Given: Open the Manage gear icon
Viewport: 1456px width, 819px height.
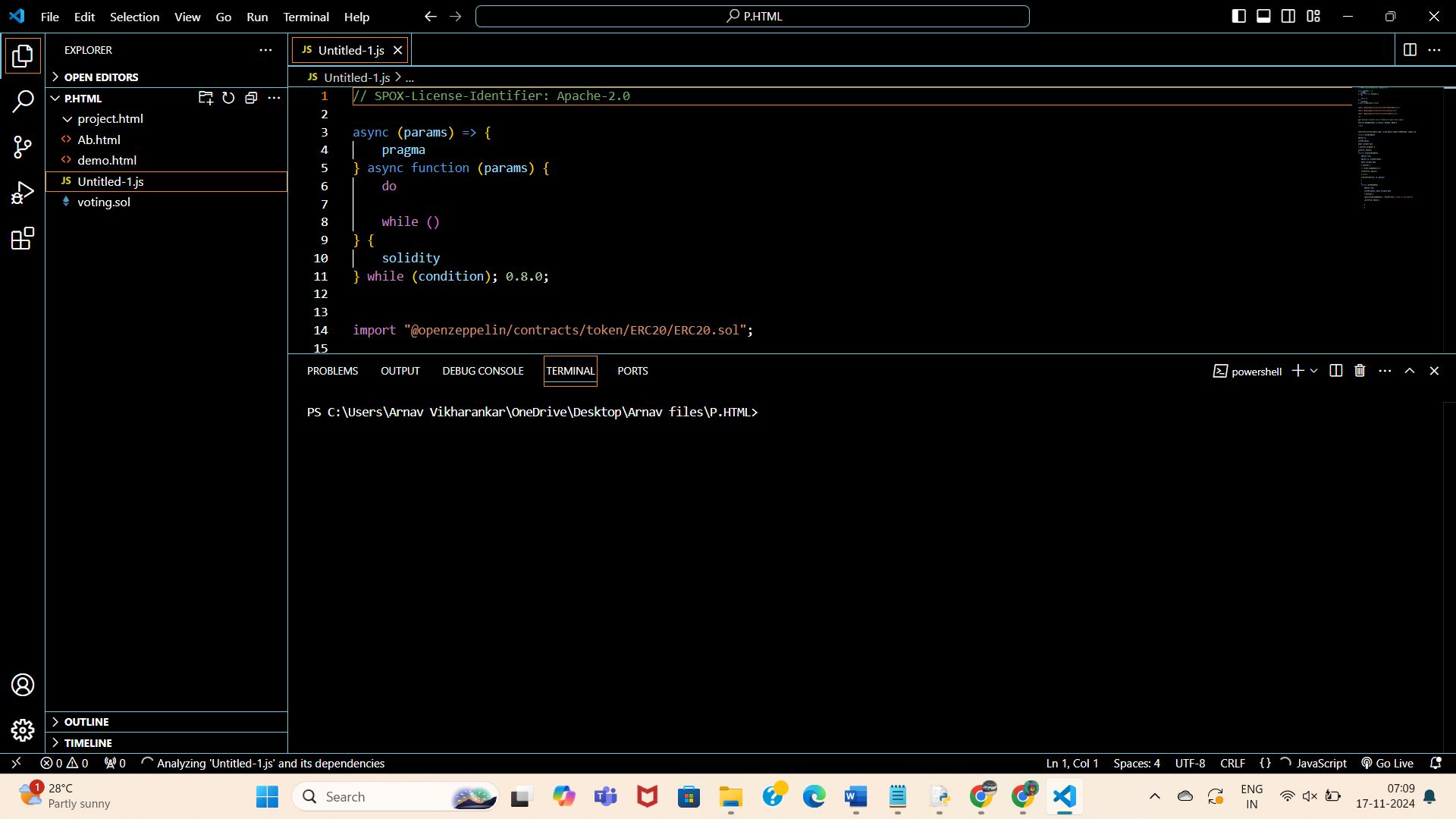Looking at the screenshot, I should (x=23, y=730).
